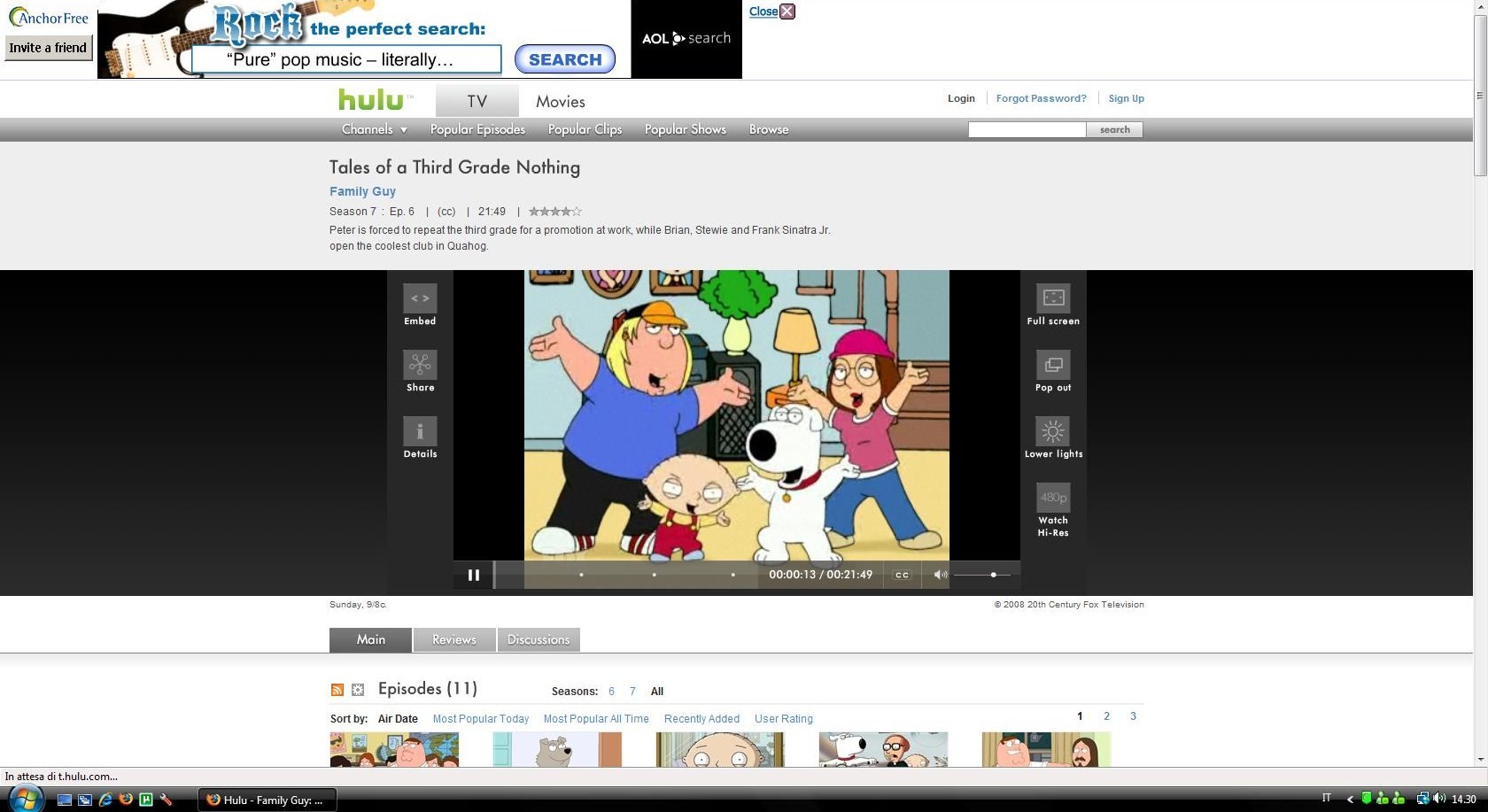This screenshot has width=1488, height=812.
Task: Toggle the Lower lights mode
Action: coord(1053,431)
